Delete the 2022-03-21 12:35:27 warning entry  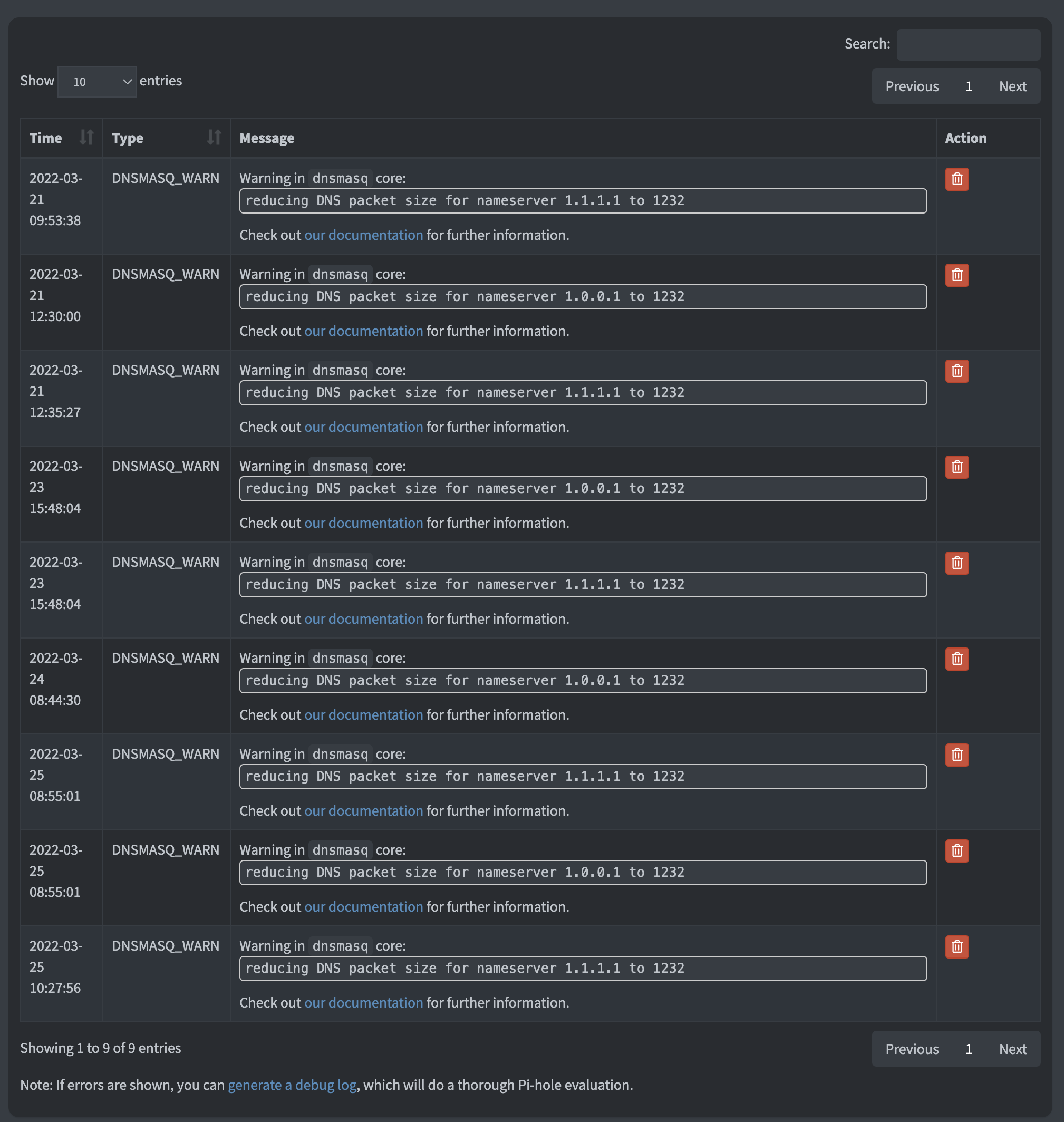pyautogui.click(x=957, y=371)
